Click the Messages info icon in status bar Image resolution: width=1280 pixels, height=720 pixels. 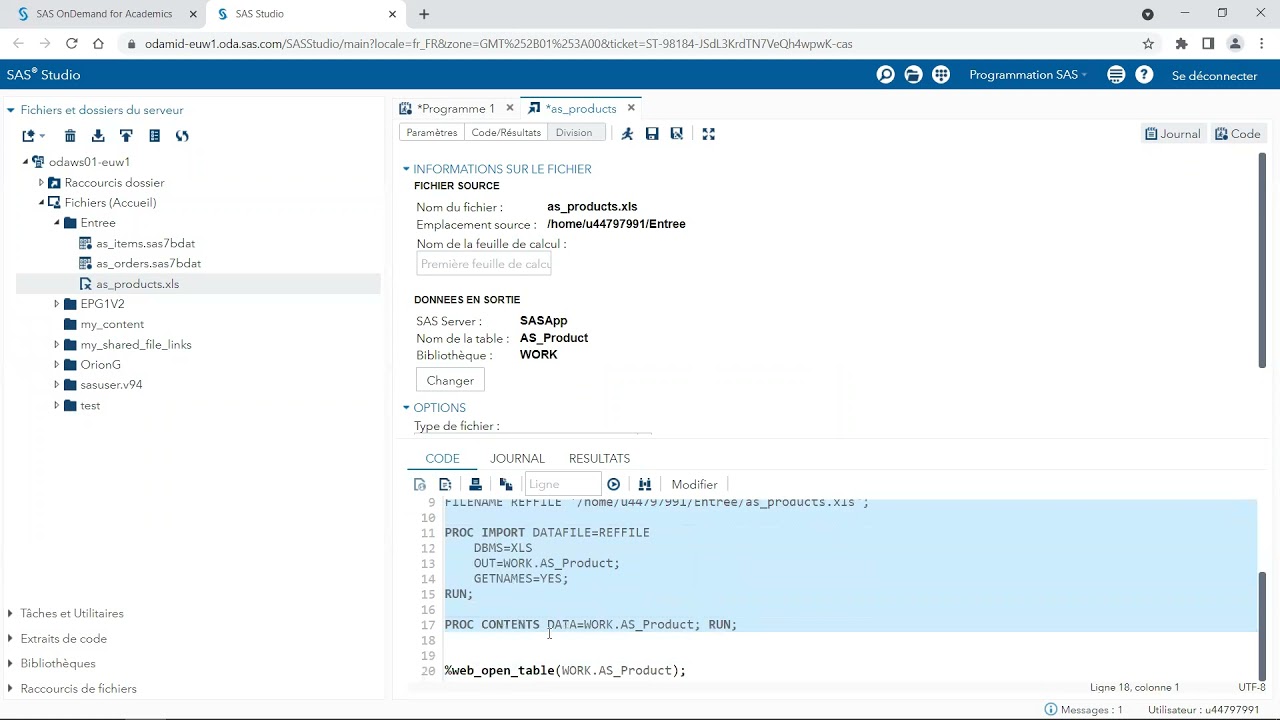pos(1051,709)
